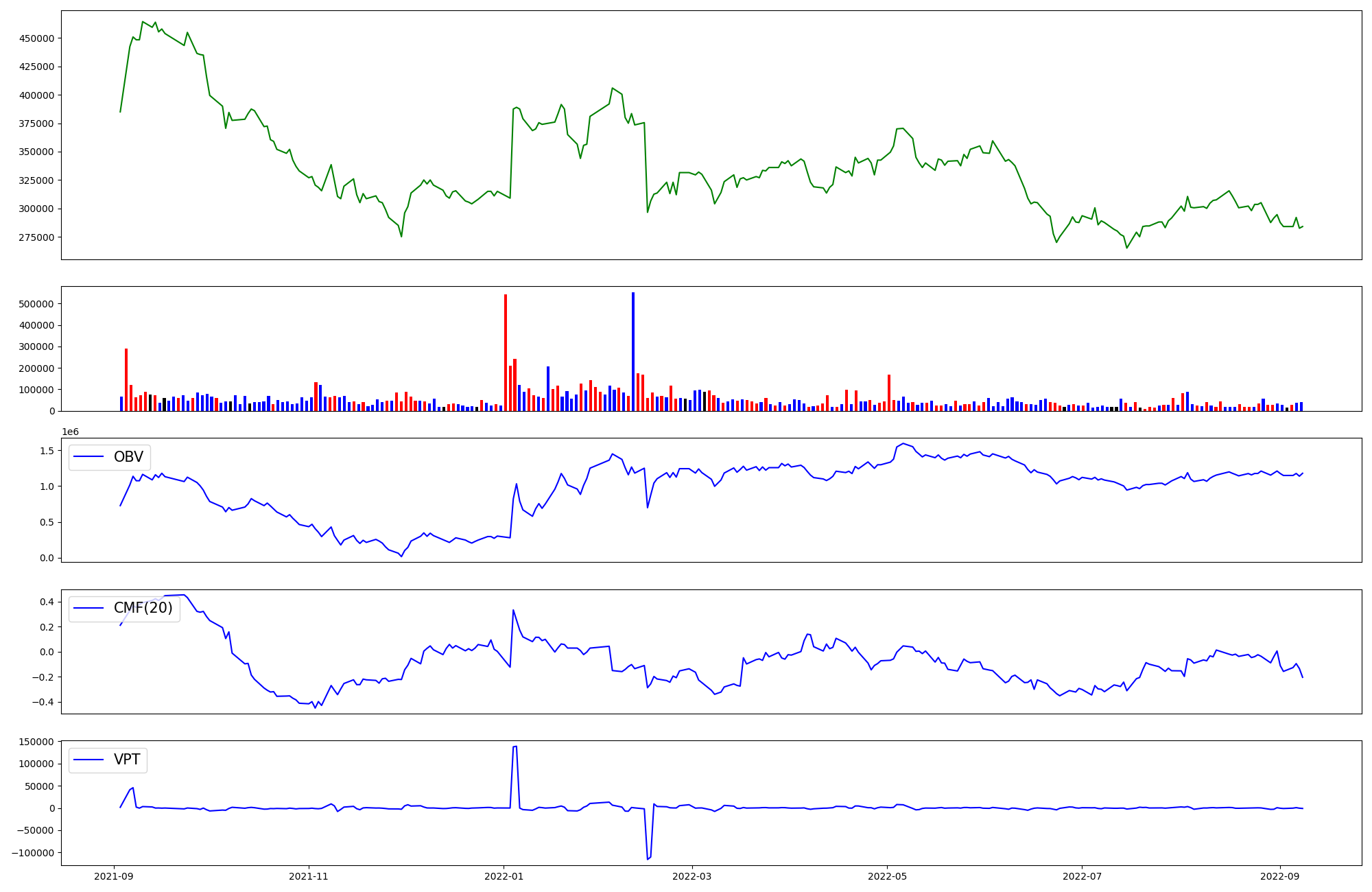Screen dimensions: 1372x892
Task: Click the tallest blue volume bar
Action: pyautogui.click(x=633, y=351)
